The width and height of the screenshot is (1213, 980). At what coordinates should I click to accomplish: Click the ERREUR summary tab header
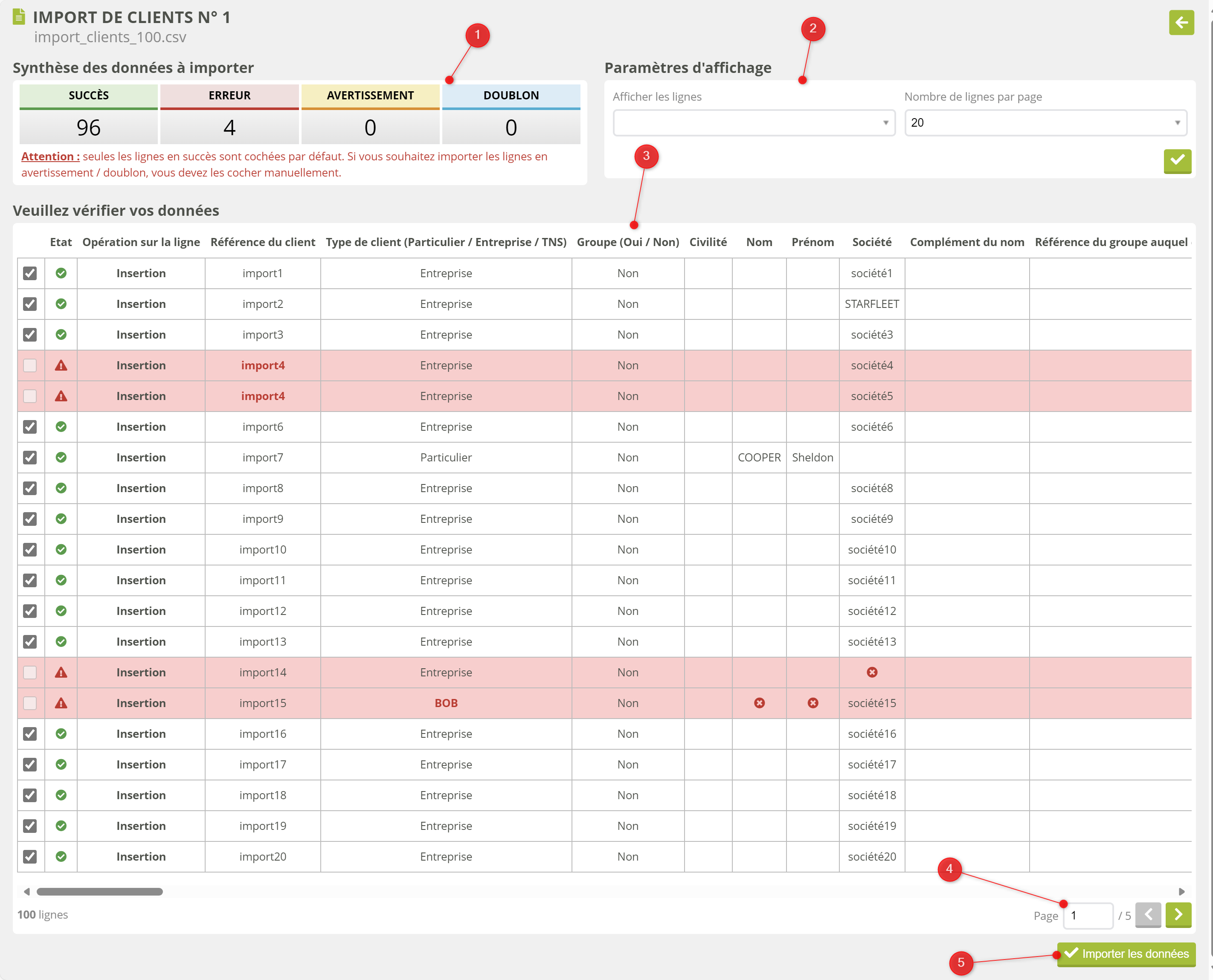pos(229,96)
